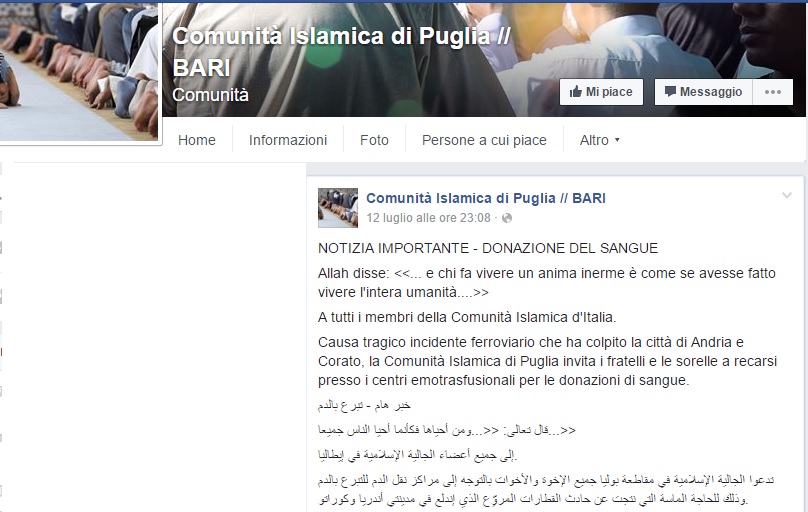Image resolution: width=808 pixels, height=512 pixels.
Task: Click the page title in cover photo
Action: click(341, 52)
